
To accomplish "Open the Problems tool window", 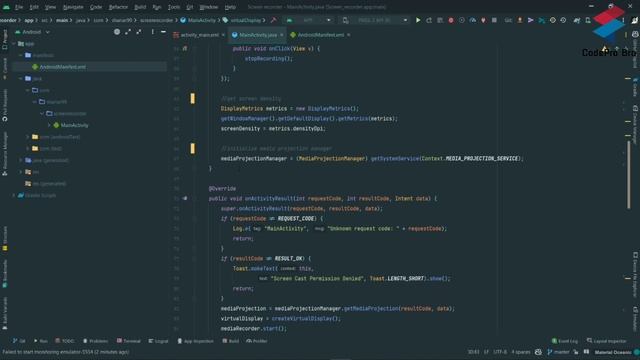I will coord(96,341).
